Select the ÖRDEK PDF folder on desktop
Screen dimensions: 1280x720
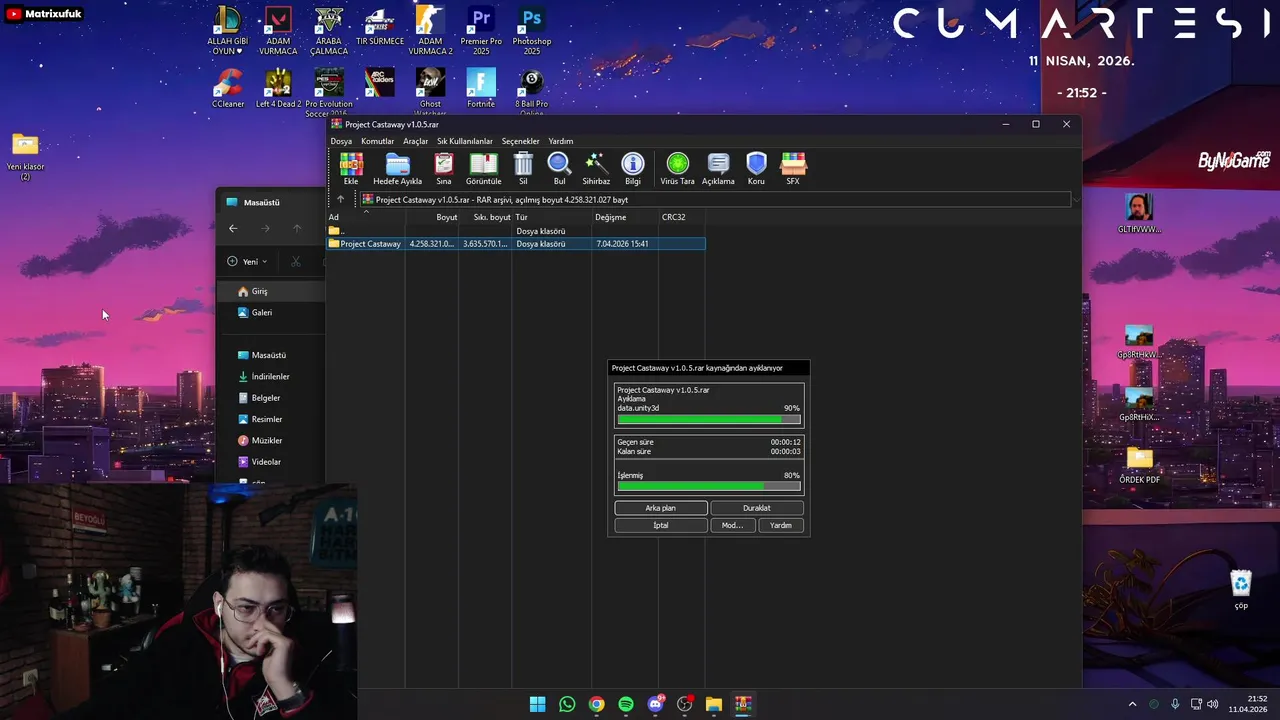click(1139, 466)
